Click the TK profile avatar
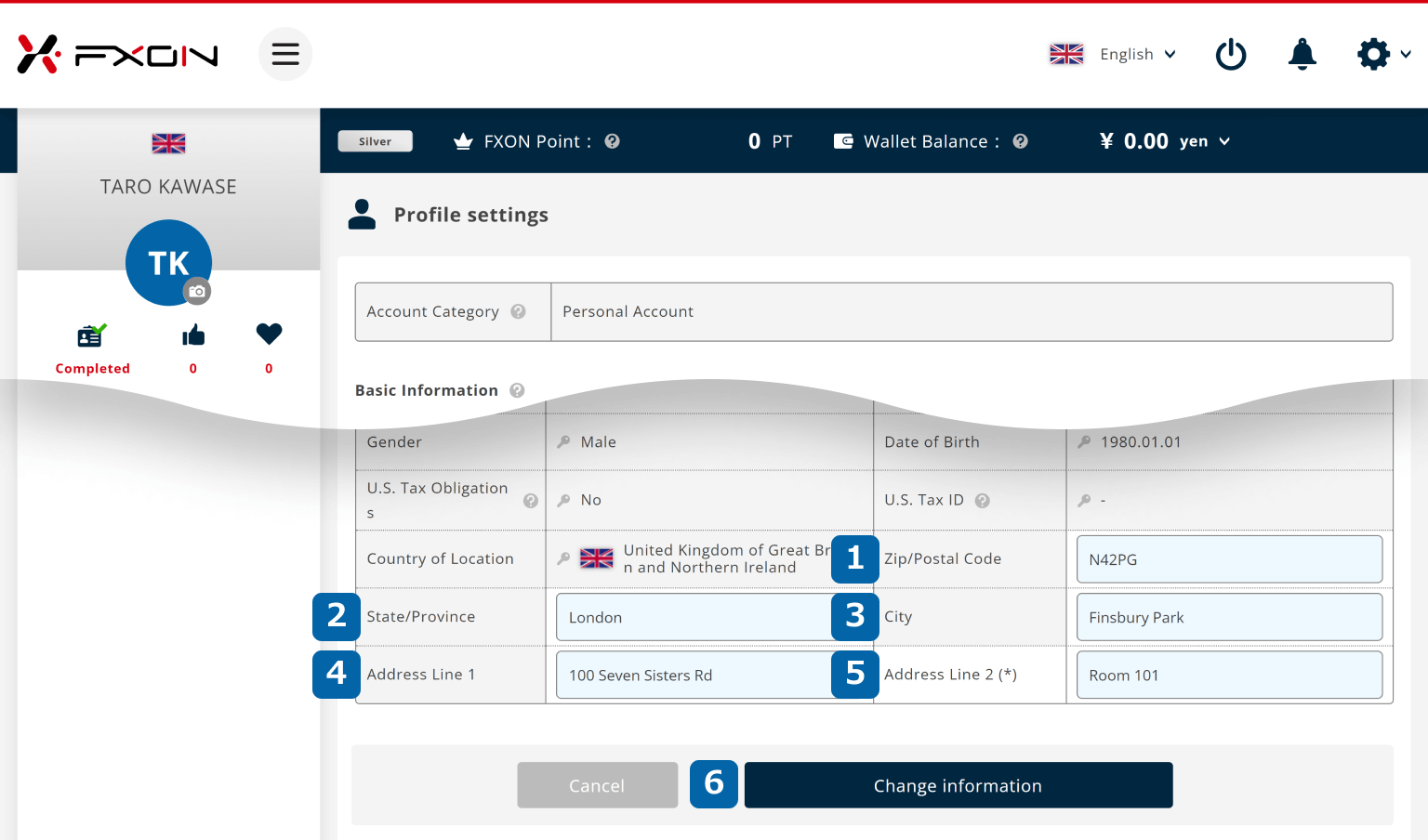This screenshot has width=1428, height=840. click(x=168, y=262)
